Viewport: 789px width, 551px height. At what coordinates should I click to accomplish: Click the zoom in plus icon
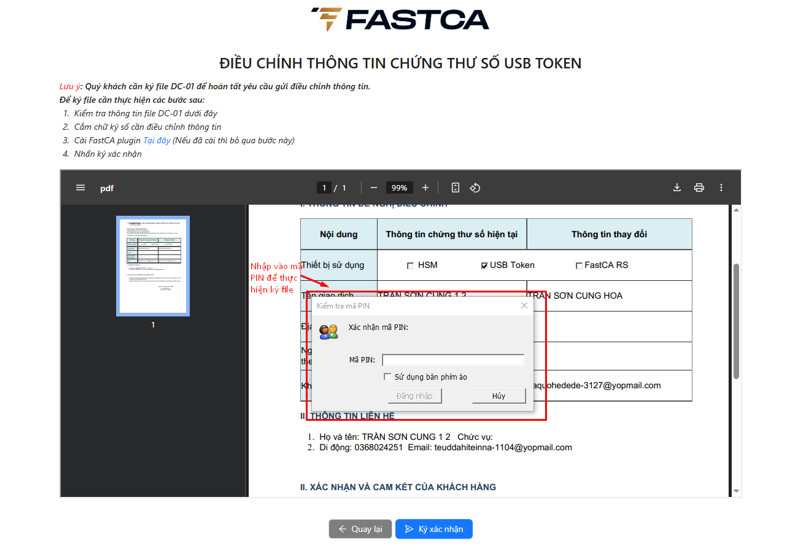click(x=425, y=188)
